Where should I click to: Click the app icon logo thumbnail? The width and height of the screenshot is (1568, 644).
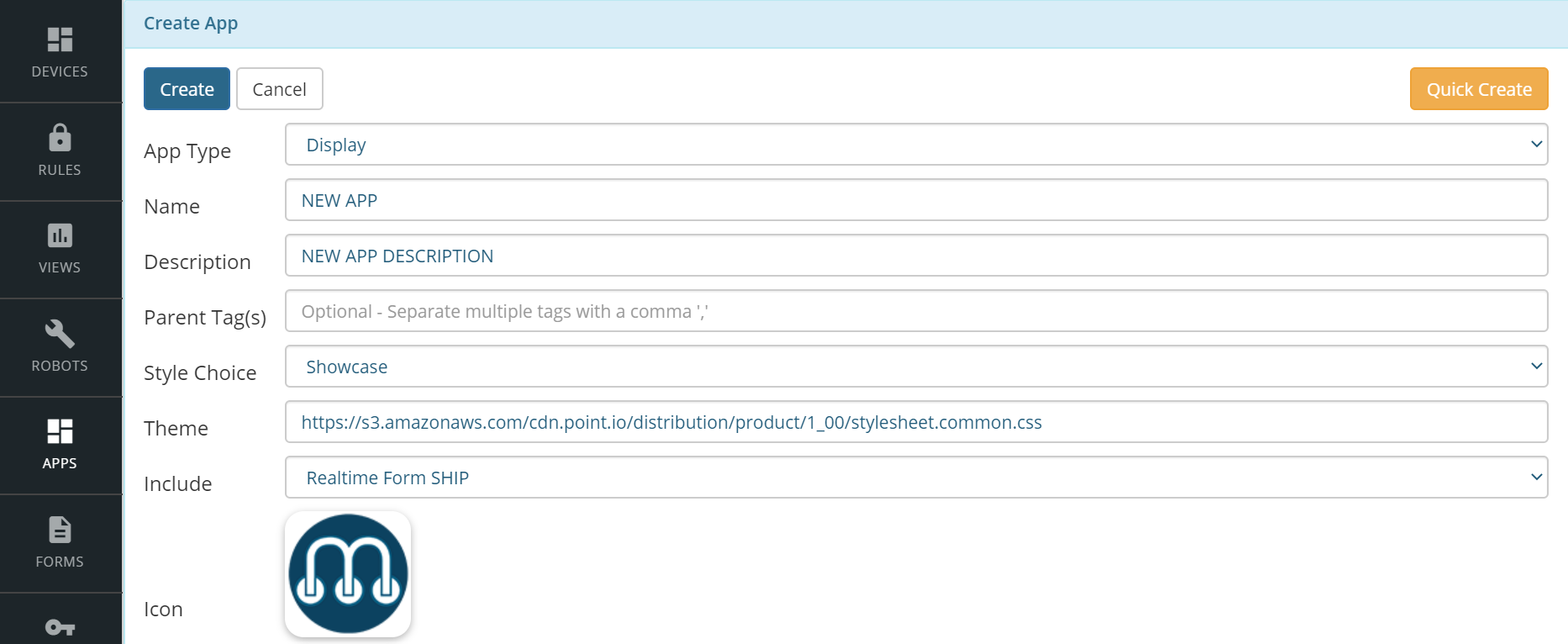(x=348, y=574)
